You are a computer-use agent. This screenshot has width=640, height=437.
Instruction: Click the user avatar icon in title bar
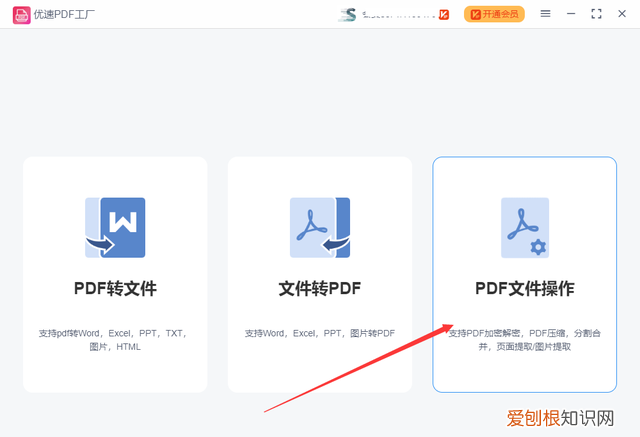[x=348, y=15]
